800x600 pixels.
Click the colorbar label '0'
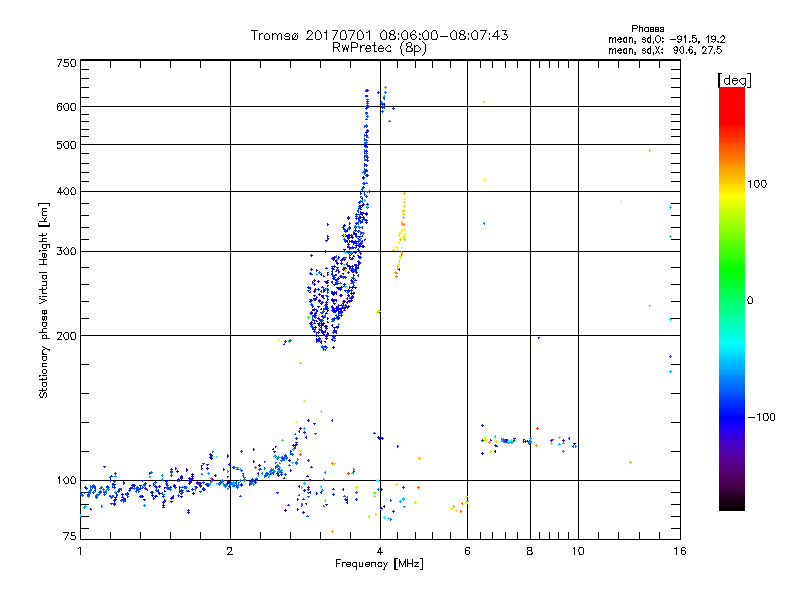pyautogui.click(x=750, y=301)
